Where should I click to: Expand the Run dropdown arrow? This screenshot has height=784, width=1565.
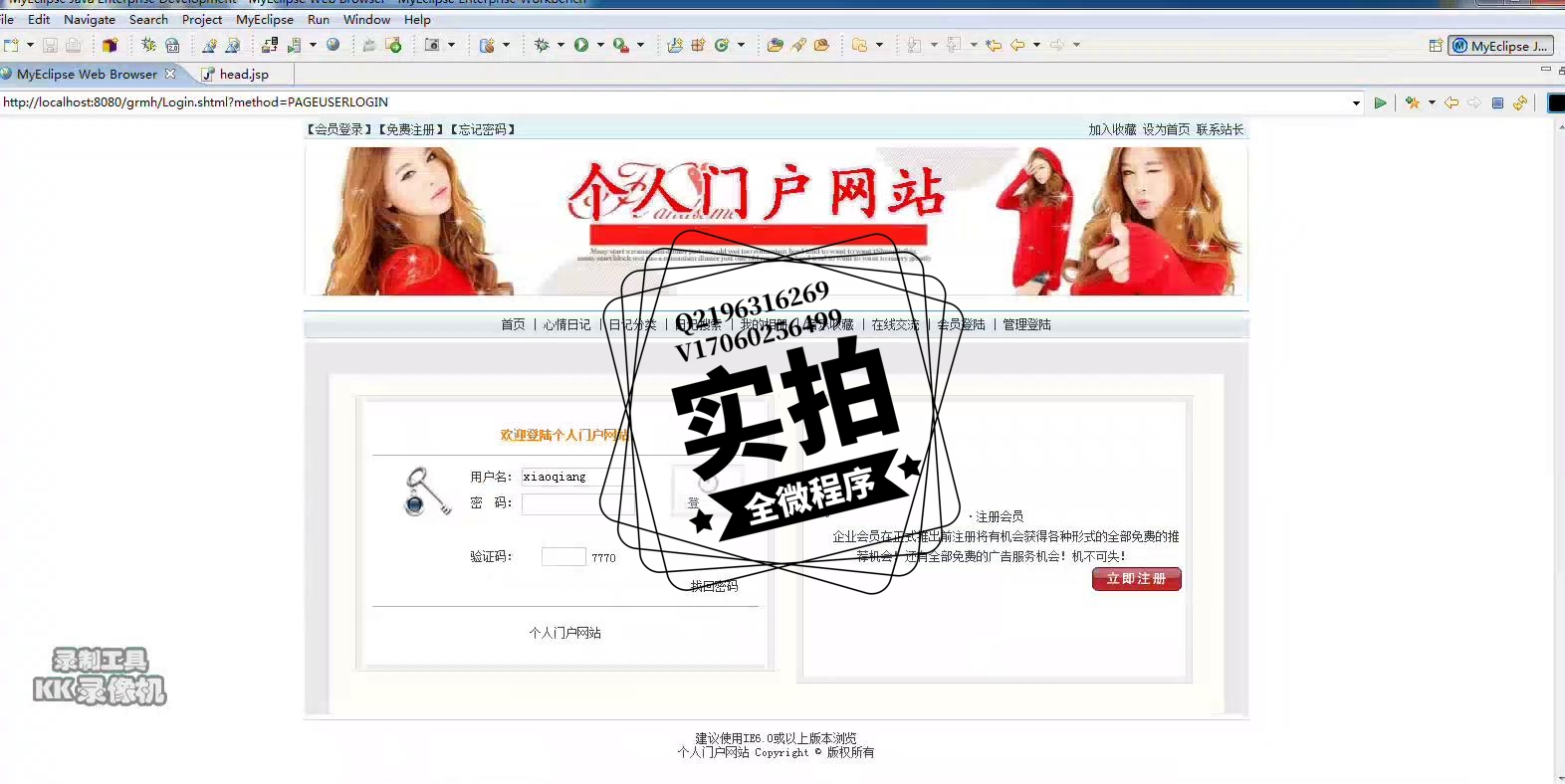click(600, 45)
